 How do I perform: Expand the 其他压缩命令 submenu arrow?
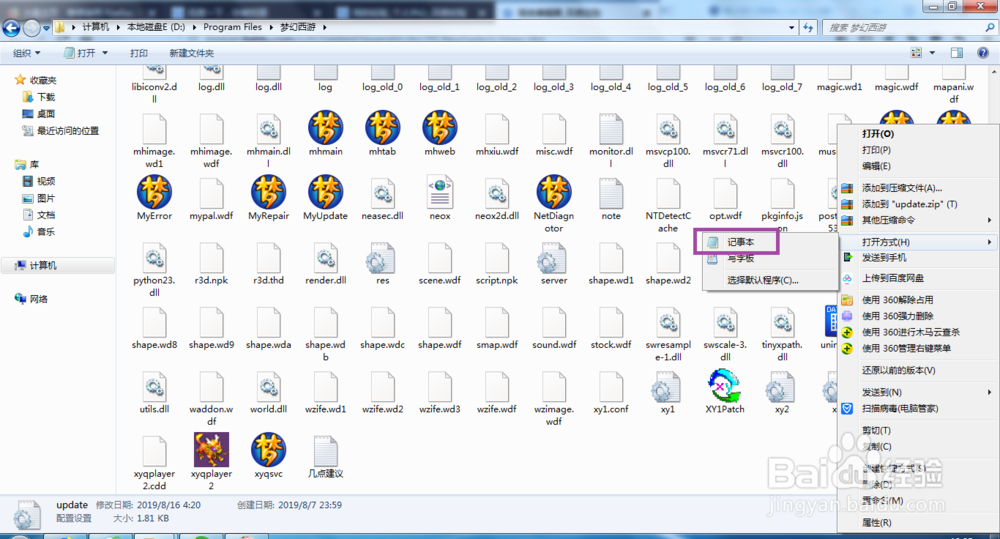pyautogui.click(x=989, y=220)
